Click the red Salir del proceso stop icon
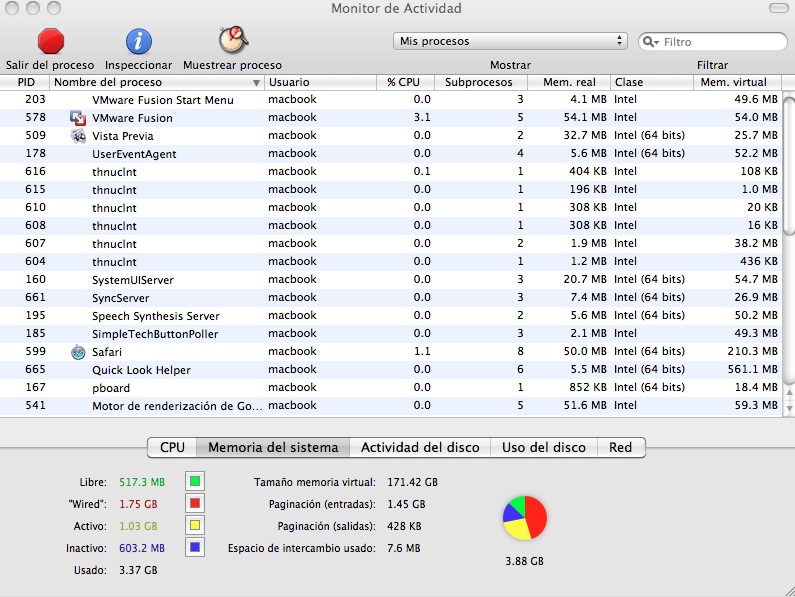Screen dimensions: 795x597 [x=51, y=41]
